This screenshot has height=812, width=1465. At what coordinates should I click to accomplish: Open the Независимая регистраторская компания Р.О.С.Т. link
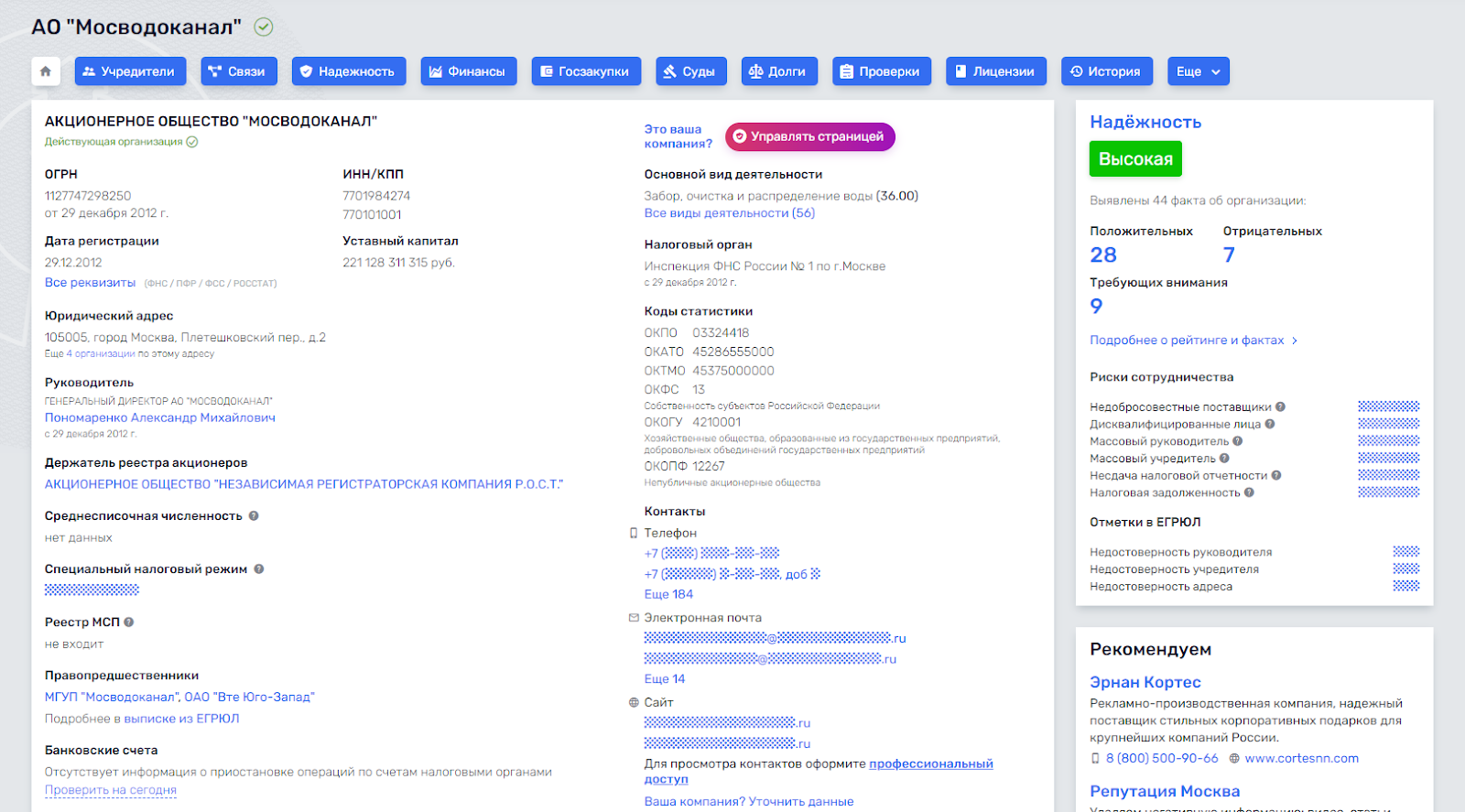click(304, 484)
